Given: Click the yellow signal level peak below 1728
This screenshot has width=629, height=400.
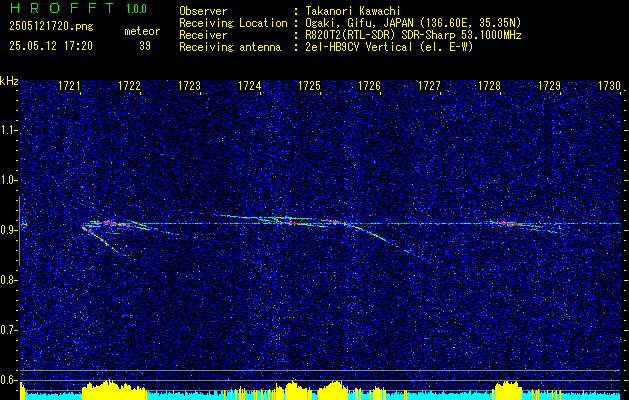Looking at the screenshot, I should [507, 388].
